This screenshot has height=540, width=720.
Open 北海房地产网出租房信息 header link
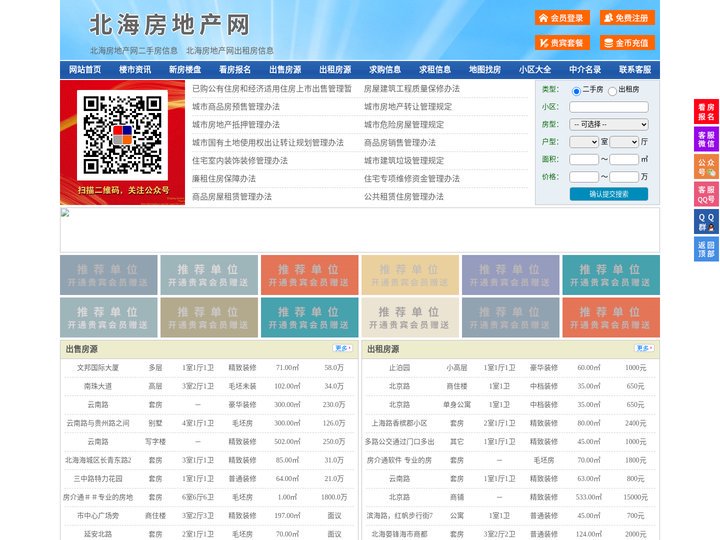point(230,51)
